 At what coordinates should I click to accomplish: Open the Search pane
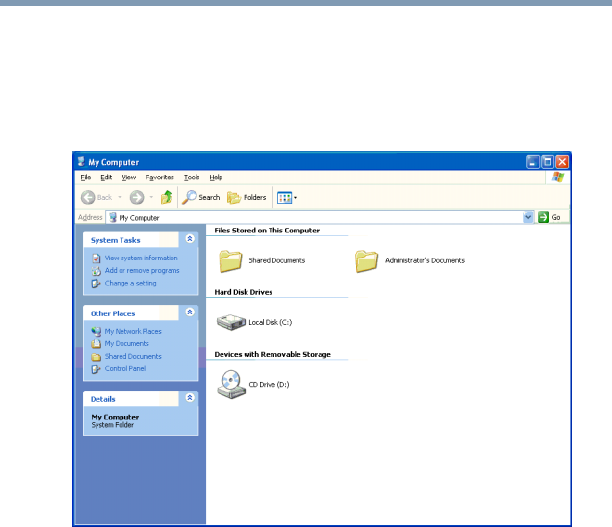(201, 198)
